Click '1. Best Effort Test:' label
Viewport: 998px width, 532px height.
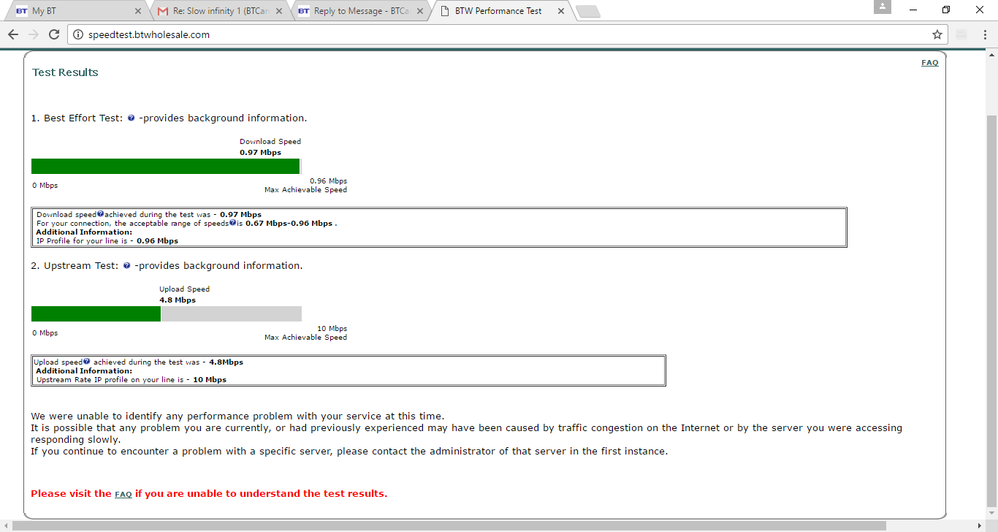(x=76, y=118)
